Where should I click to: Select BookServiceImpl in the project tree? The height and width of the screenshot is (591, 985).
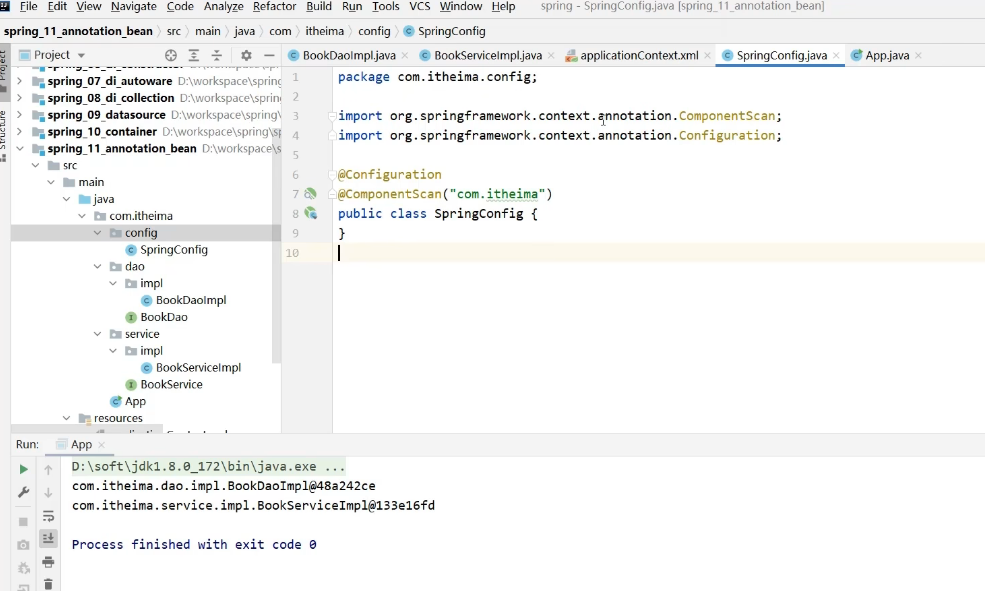[x=198, y=367]
